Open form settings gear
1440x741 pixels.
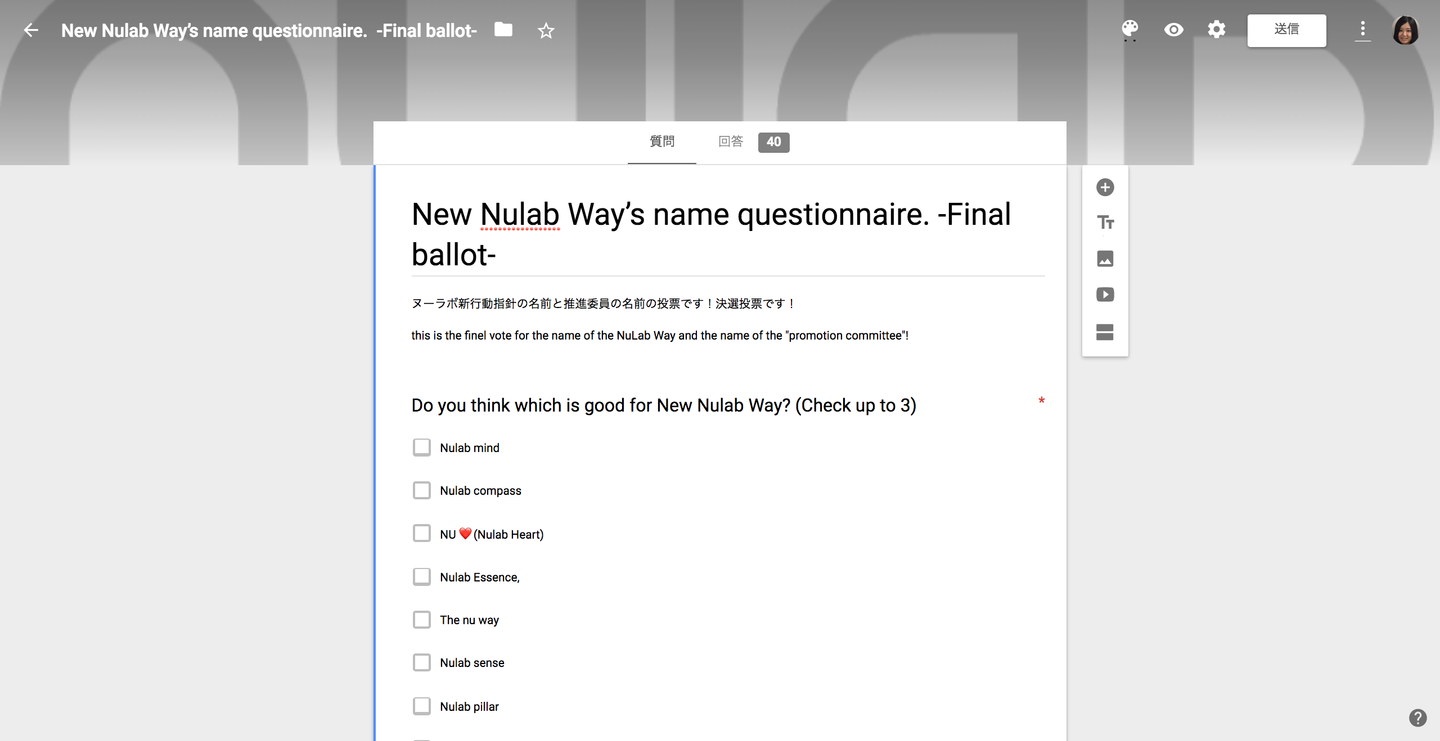(1216, 30)
